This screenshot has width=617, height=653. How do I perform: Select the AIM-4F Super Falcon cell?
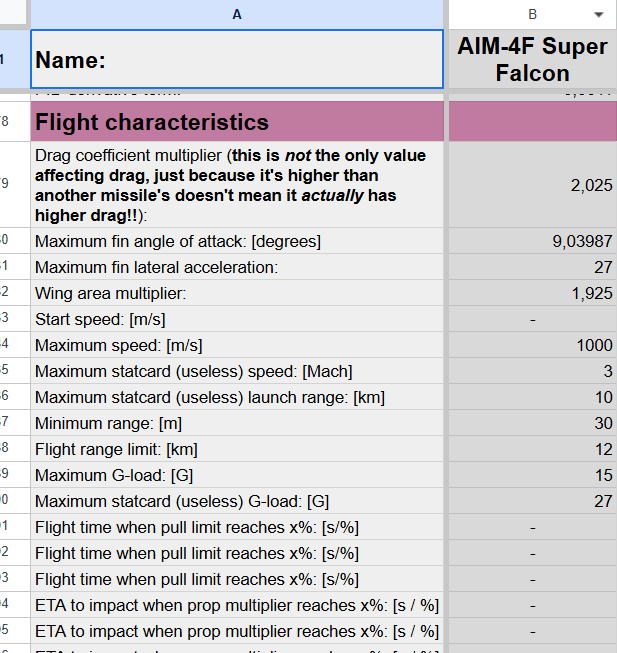[531, 60]
